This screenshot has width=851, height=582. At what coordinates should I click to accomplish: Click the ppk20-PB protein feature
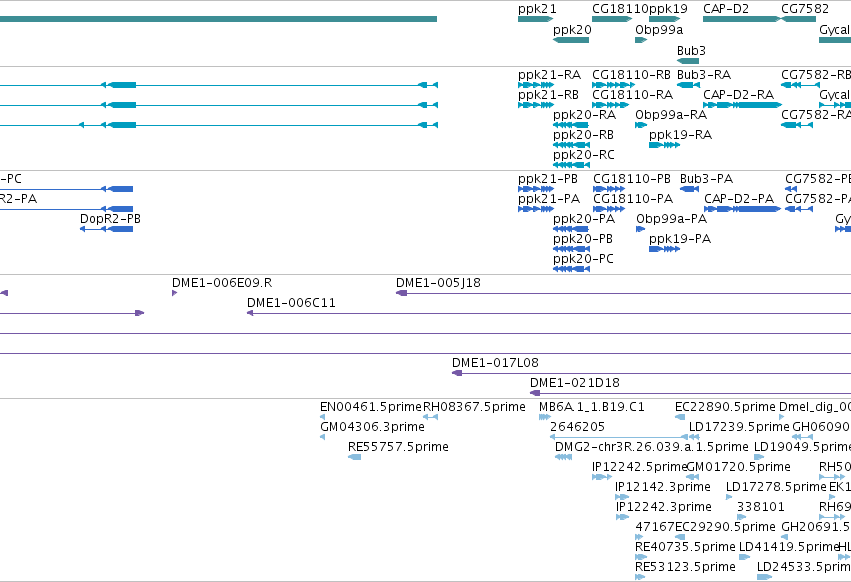571,249
